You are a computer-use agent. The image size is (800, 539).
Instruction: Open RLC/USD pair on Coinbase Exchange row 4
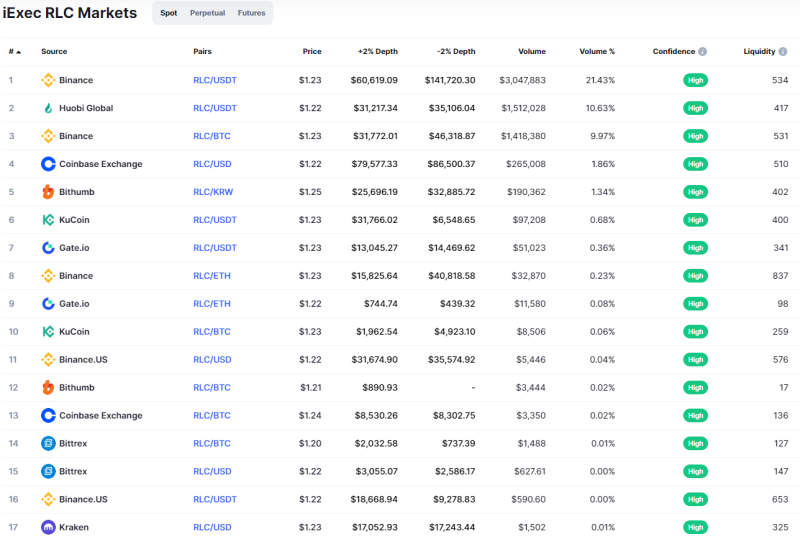tap(212, 164)
